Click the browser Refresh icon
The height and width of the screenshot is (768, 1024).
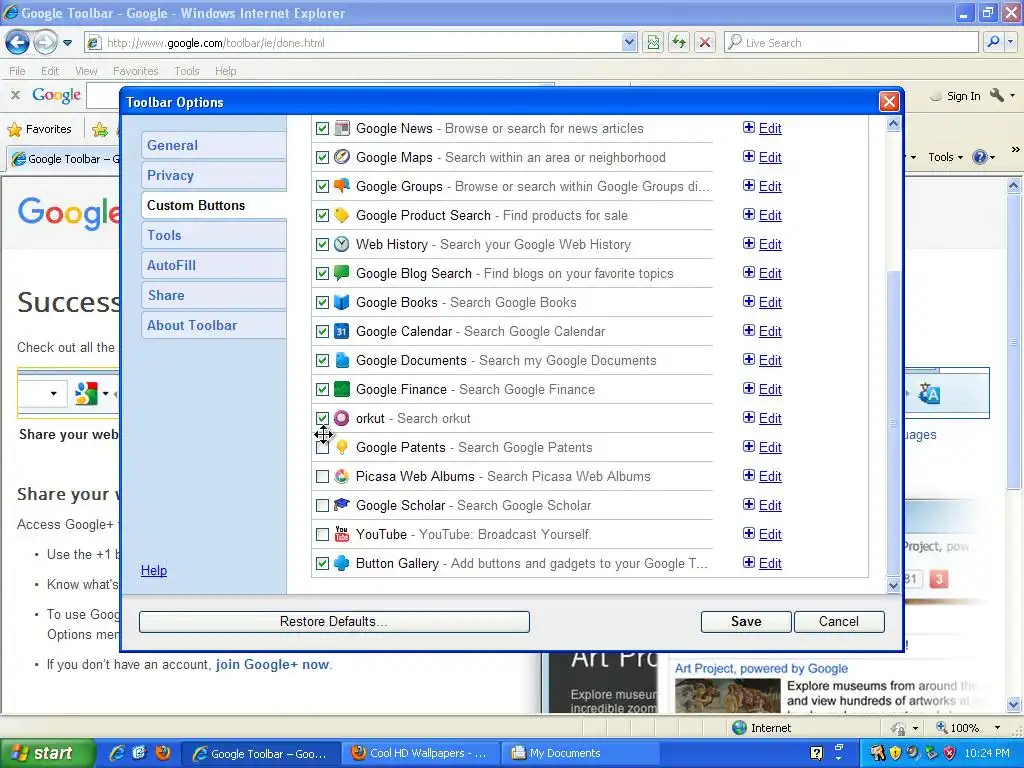[679, 42]
